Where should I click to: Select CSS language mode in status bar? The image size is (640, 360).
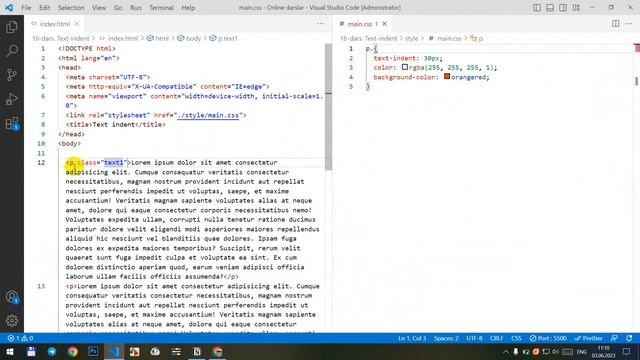pos(516,338)
